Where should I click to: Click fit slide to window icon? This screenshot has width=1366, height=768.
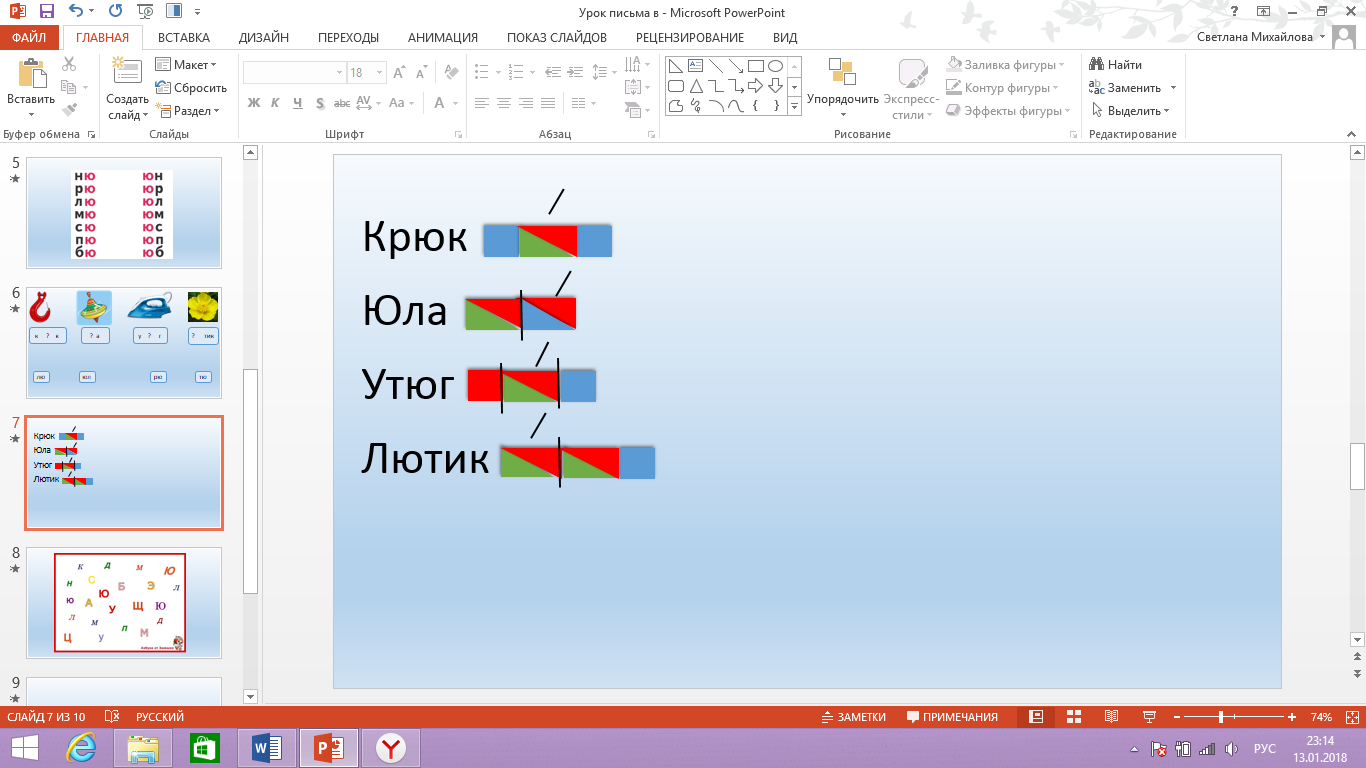(x=1351, y=717)
